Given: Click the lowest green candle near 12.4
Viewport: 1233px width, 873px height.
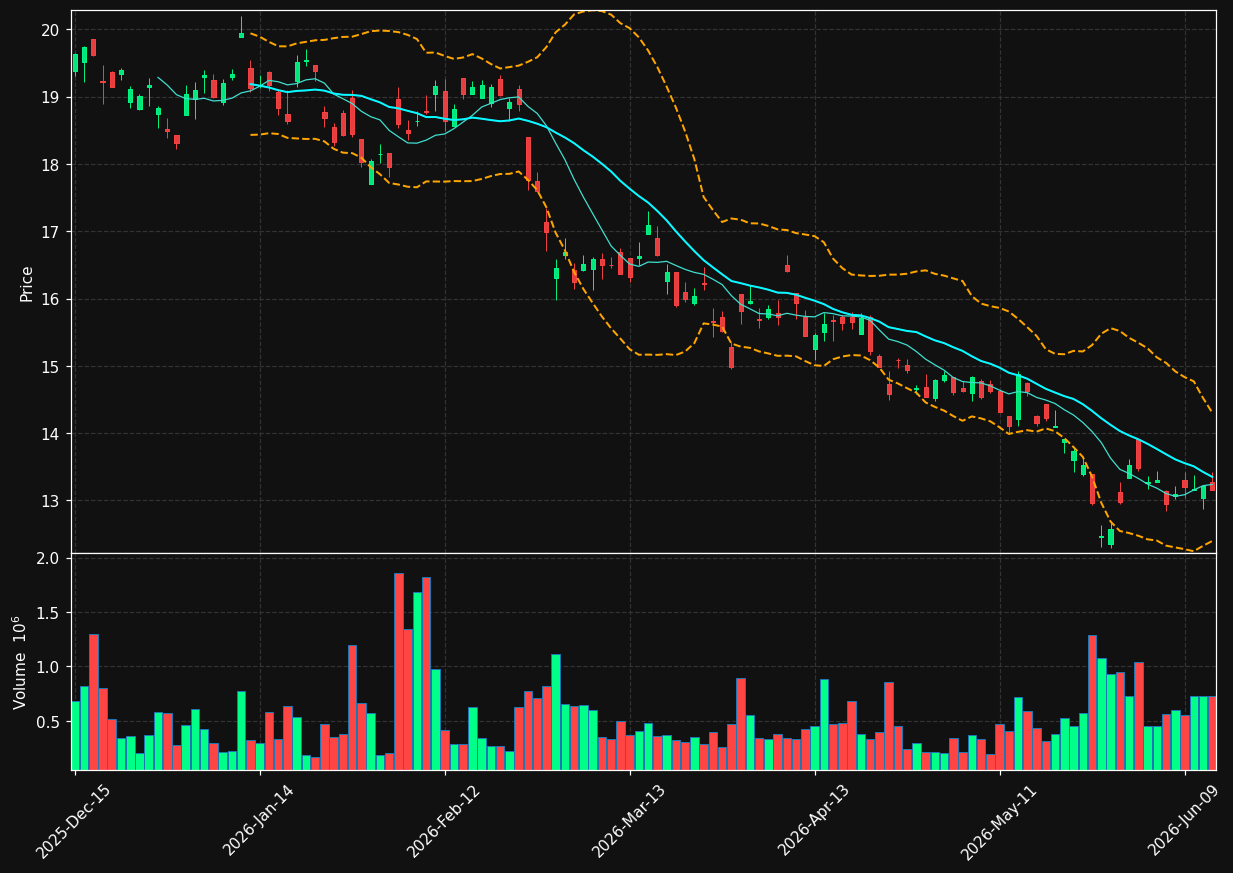Looking at the screenshot, I should pyautogui.click(x=1110, y=537).
